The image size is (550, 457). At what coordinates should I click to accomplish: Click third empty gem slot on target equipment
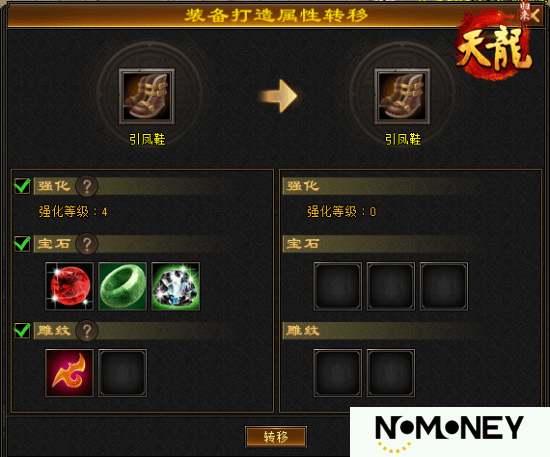tap(444, 286)
